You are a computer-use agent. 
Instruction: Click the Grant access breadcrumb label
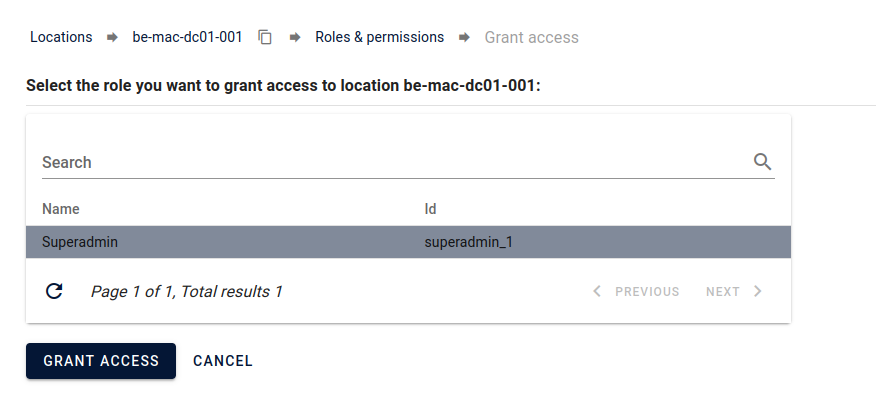(531, 37)
